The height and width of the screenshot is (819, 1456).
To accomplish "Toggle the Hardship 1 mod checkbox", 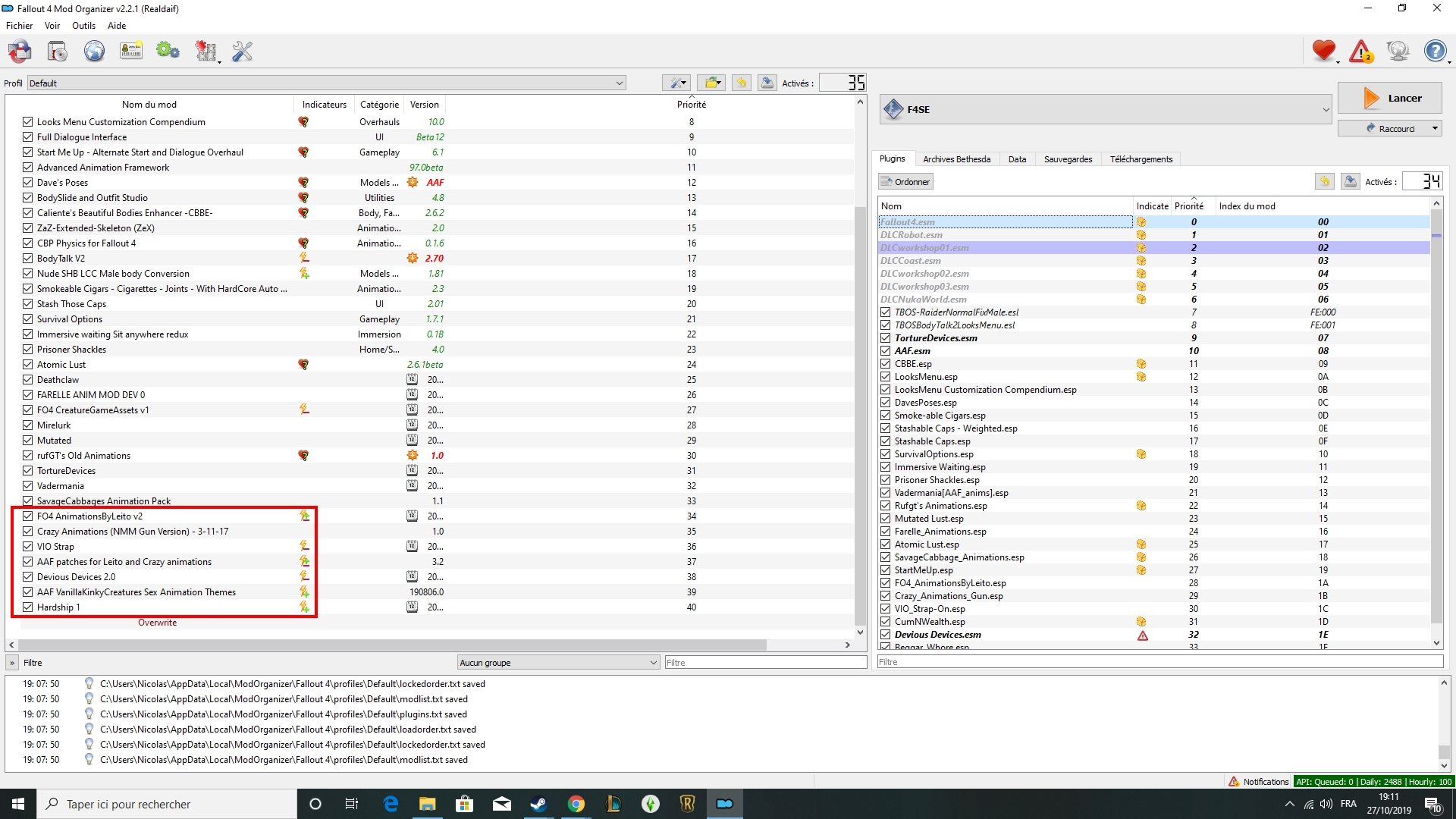I will click(x=28, y=607).
